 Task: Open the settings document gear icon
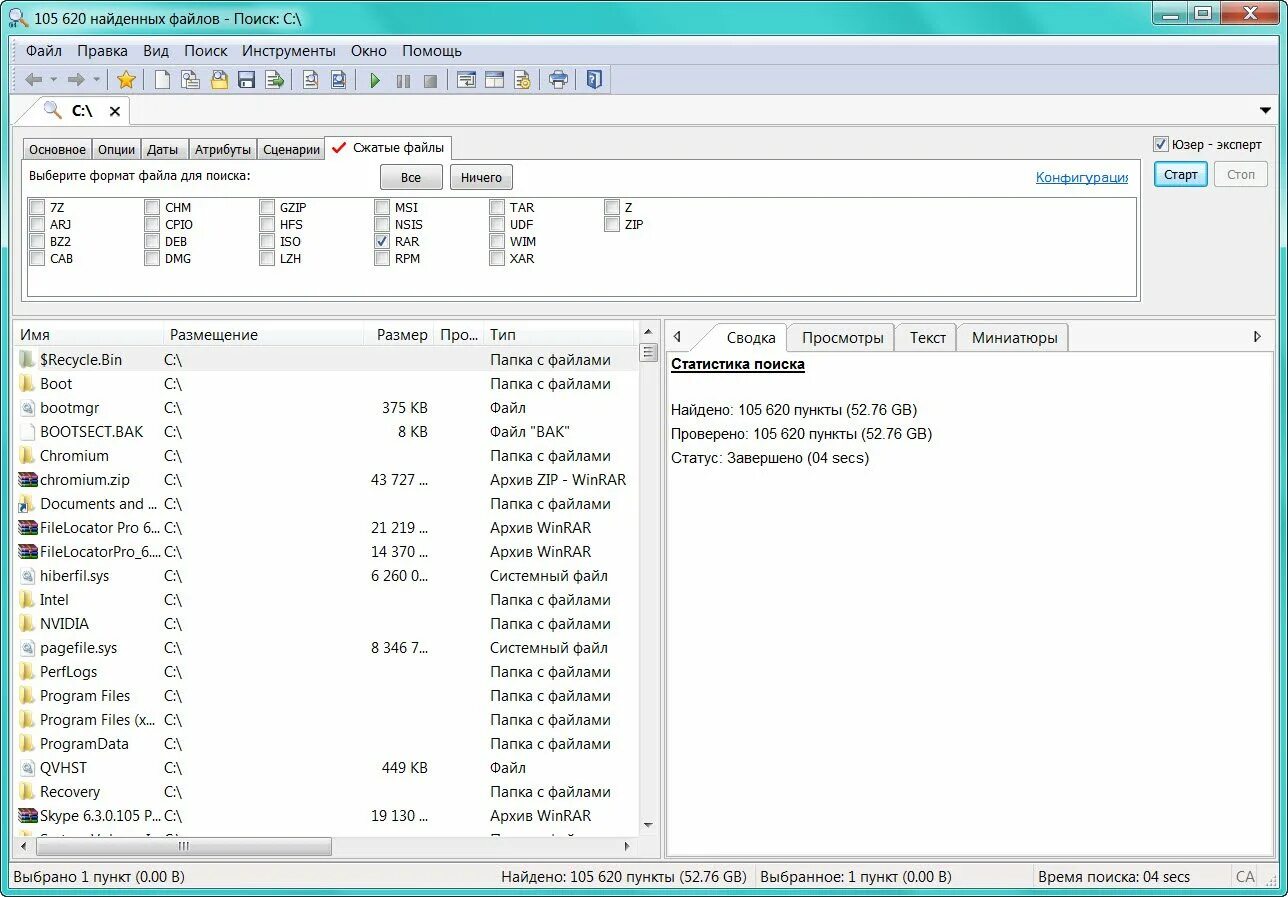tap(522, 80)
